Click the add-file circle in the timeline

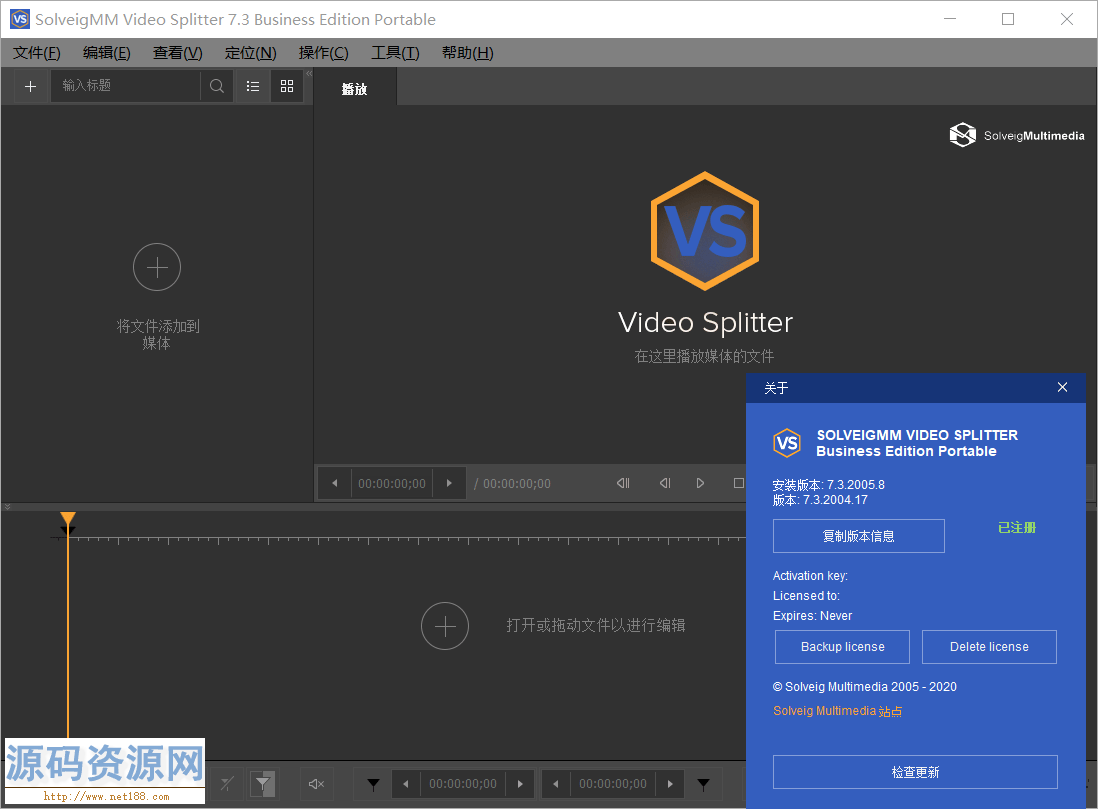[x=445, y=625]
